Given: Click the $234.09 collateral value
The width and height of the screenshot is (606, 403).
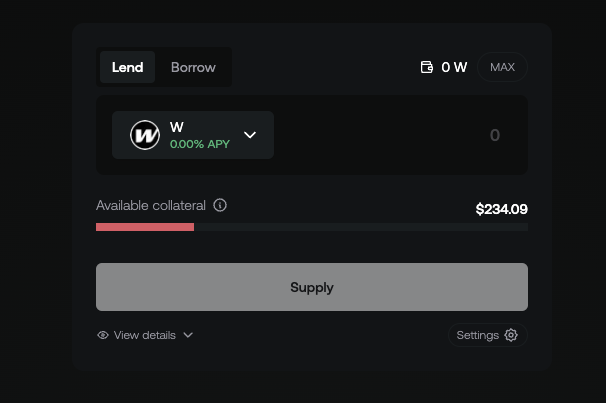Looking at the screenshot, I should click(x=502, y=209).
